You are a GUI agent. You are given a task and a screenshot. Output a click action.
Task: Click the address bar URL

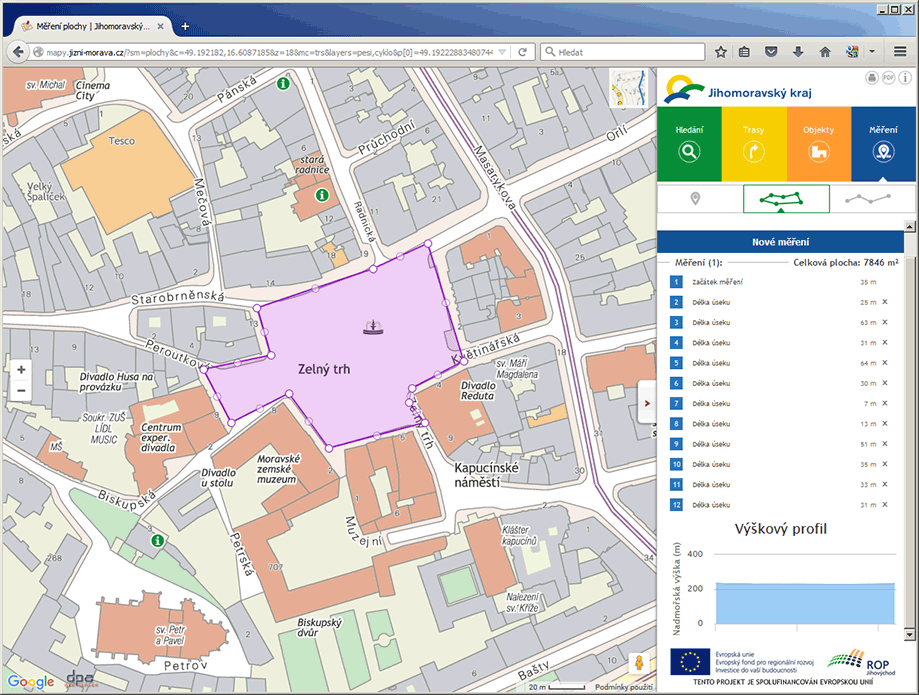click(270, 52)
